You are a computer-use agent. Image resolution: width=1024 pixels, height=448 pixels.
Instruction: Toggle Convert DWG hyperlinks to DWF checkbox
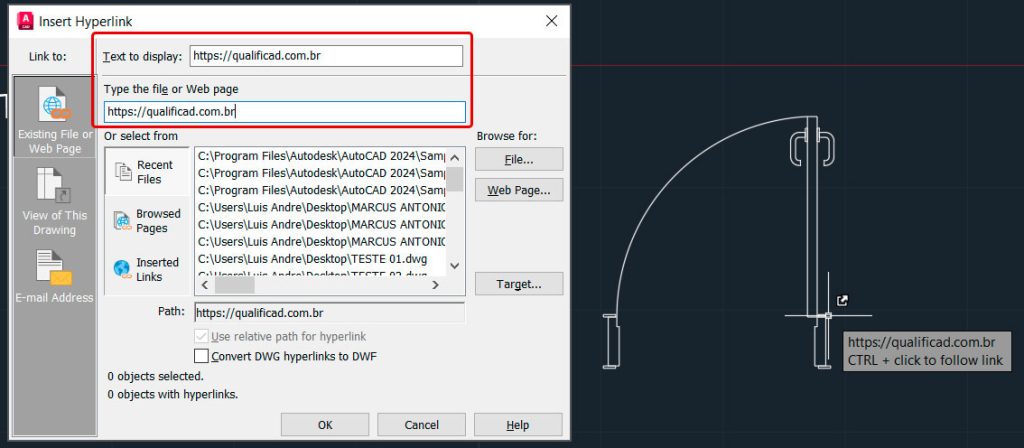tap(202, 356)
